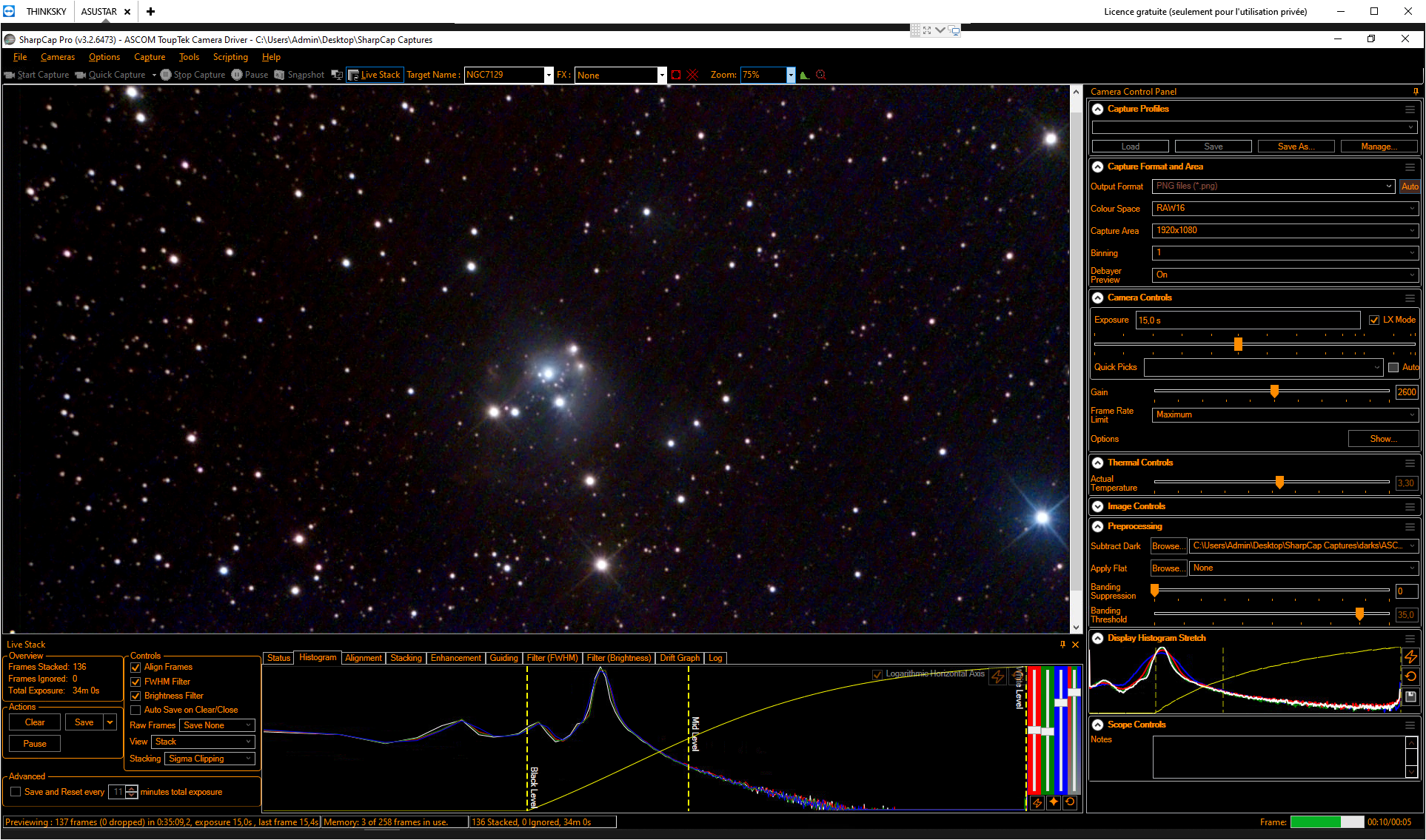Check Save and Reset every option

(16, 792)
